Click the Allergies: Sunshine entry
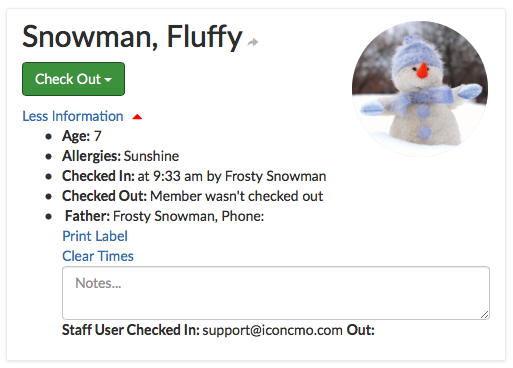Viewport: 513px width, 368px height. coord(121,156)
